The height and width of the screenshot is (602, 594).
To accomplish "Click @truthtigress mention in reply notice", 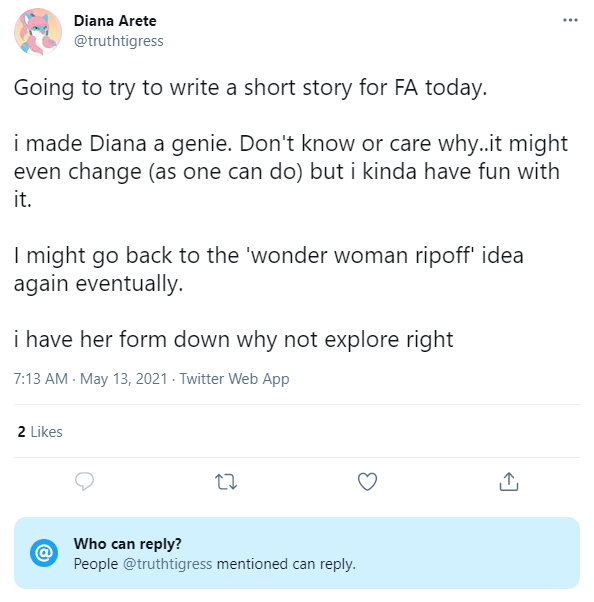I will (x=167, y=564).
